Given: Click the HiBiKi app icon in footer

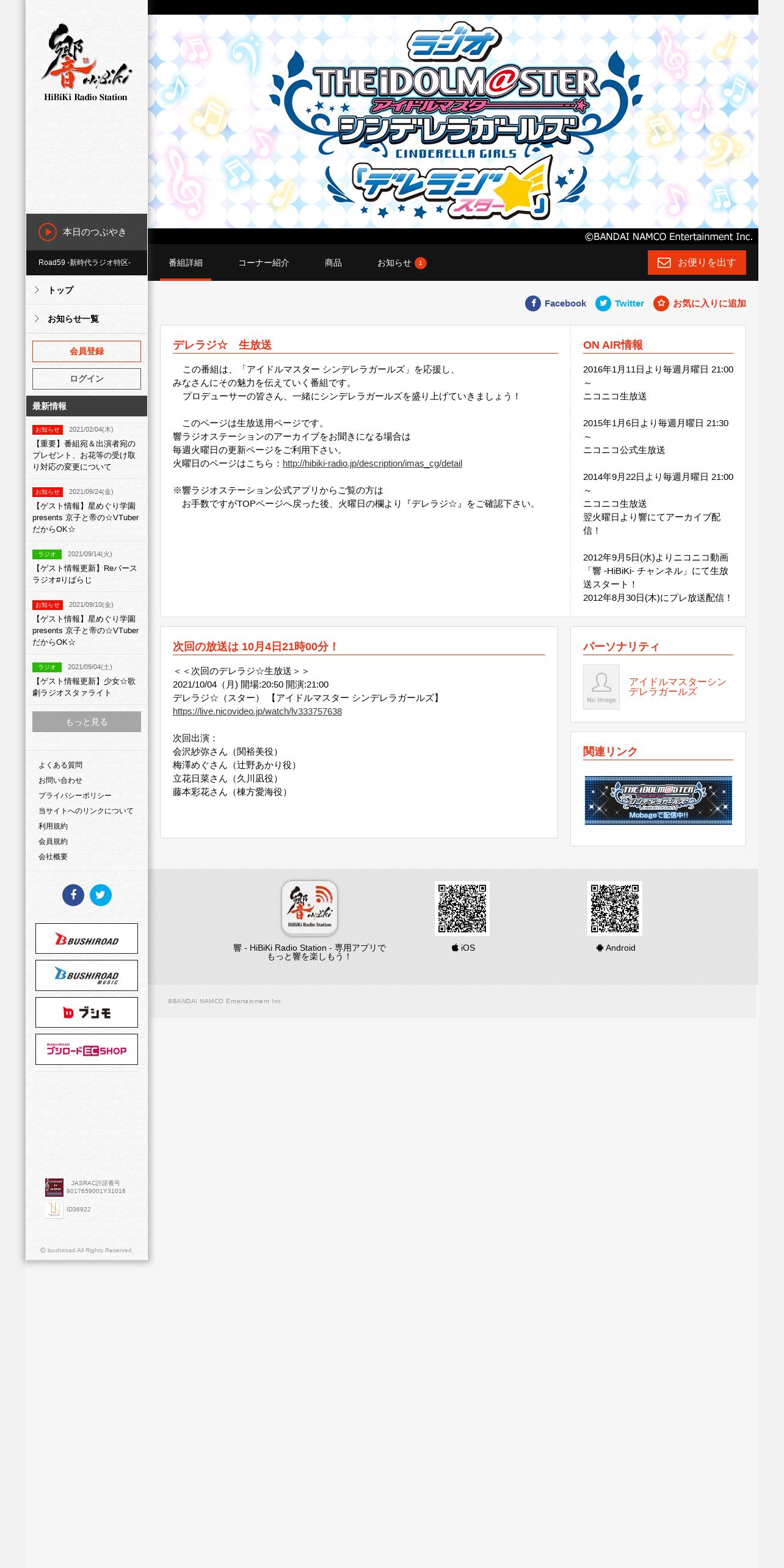Looking at the screenshot, I should (x=310, y=908).
